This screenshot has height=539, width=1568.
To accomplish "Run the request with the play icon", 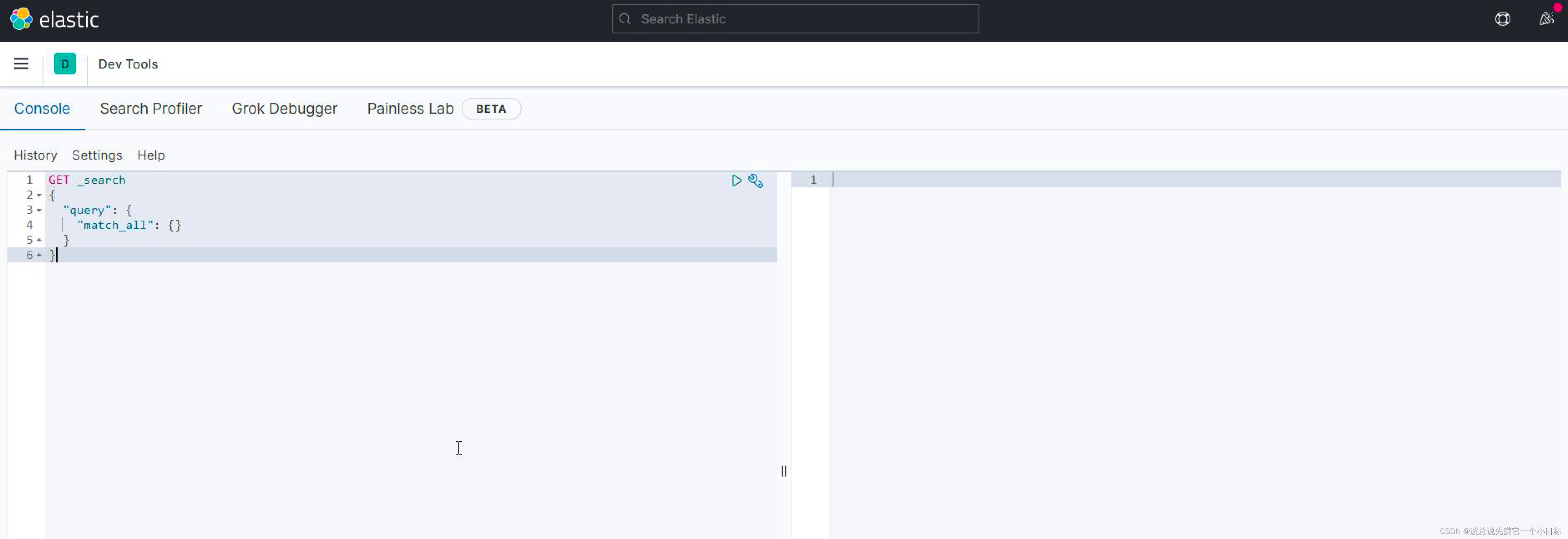I will (x=736, y=180).
